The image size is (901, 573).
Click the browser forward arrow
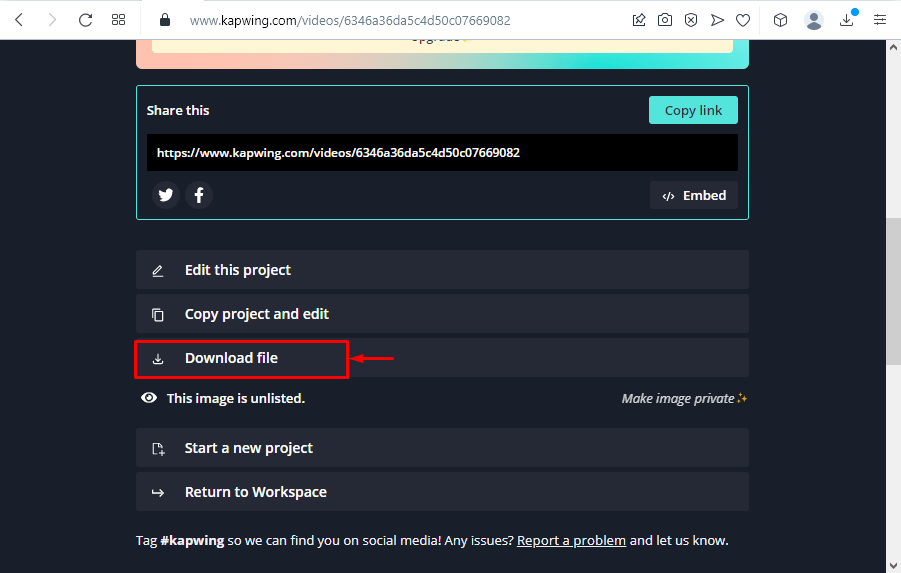pyautogui.click(x=52, y=20)
